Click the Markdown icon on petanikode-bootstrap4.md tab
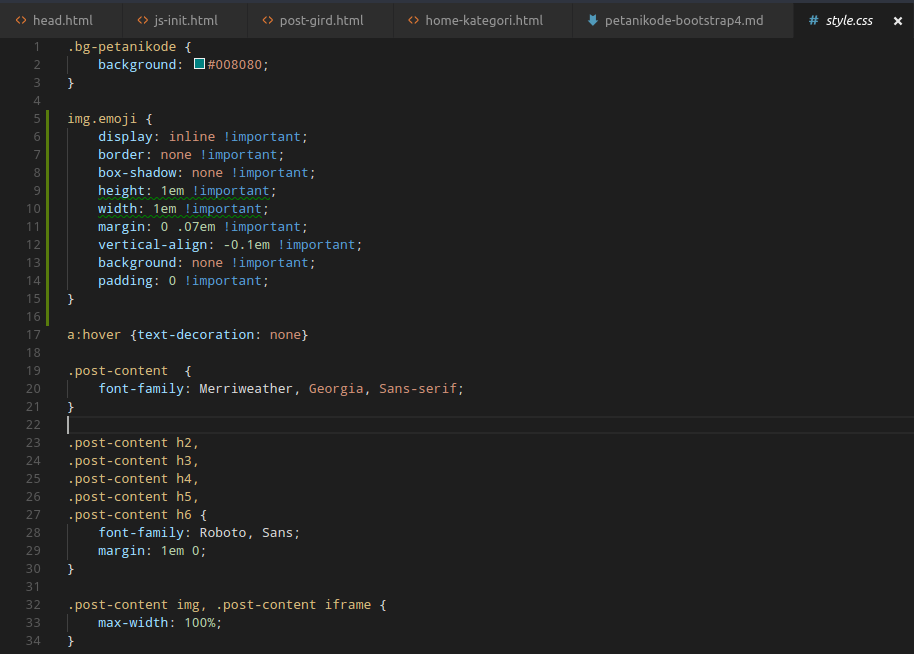 coord(592,19)
